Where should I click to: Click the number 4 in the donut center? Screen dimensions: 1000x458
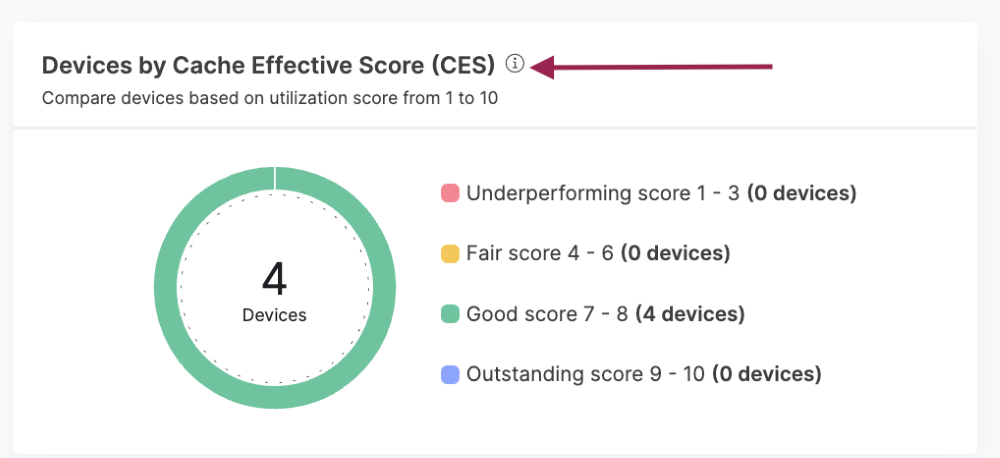tap(274, 279)
